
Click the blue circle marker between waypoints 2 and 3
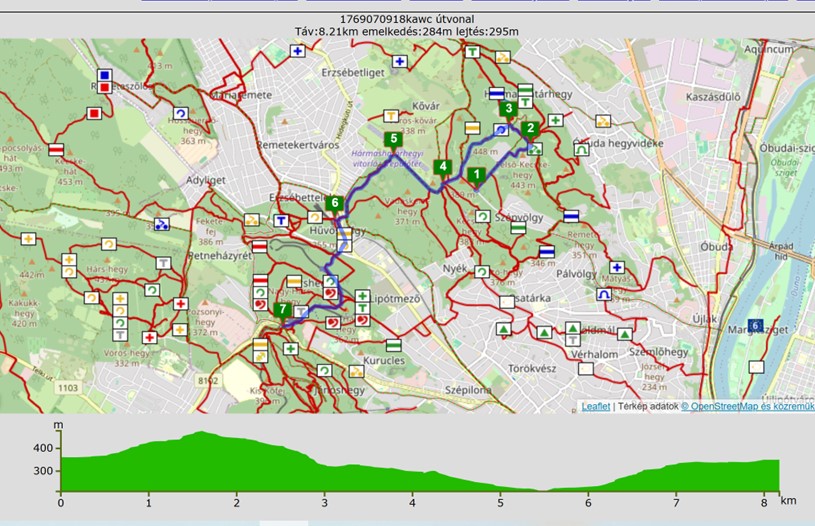(501, 130)
